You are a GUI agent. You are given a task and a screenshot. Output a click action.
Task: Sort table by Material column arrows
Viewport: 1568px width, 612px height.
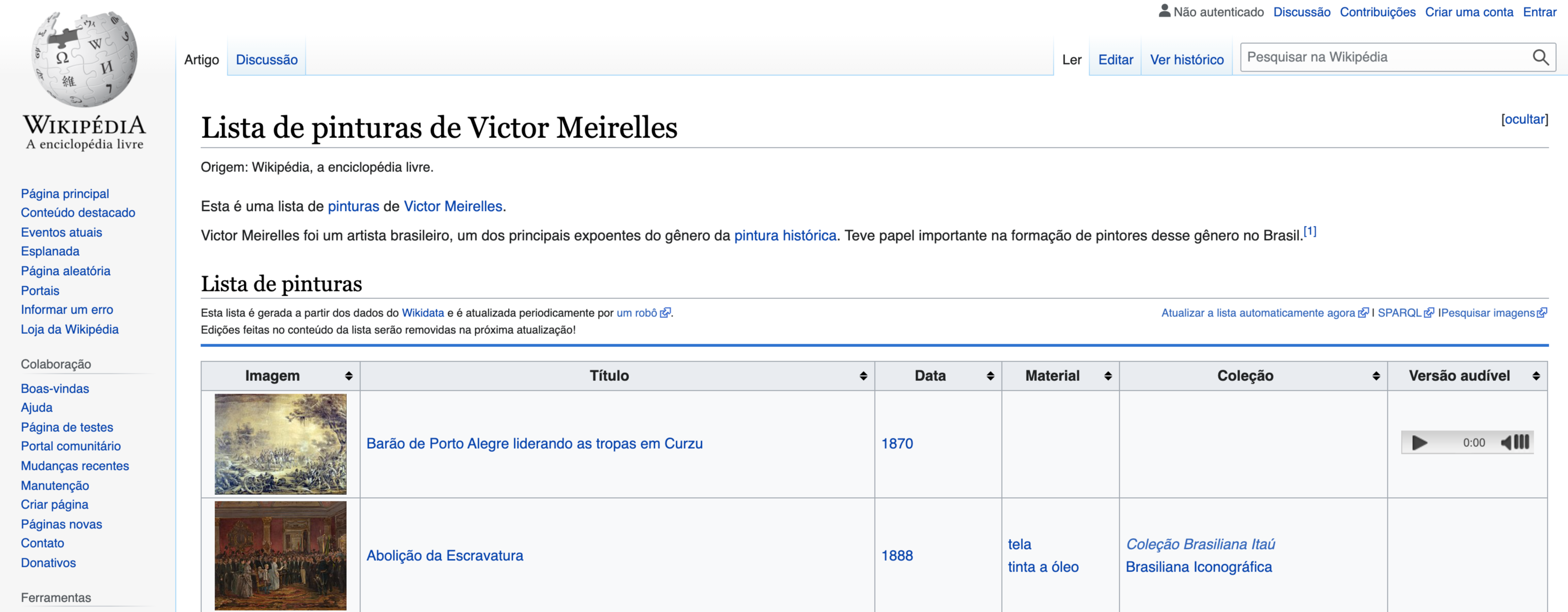(1108, 376)
